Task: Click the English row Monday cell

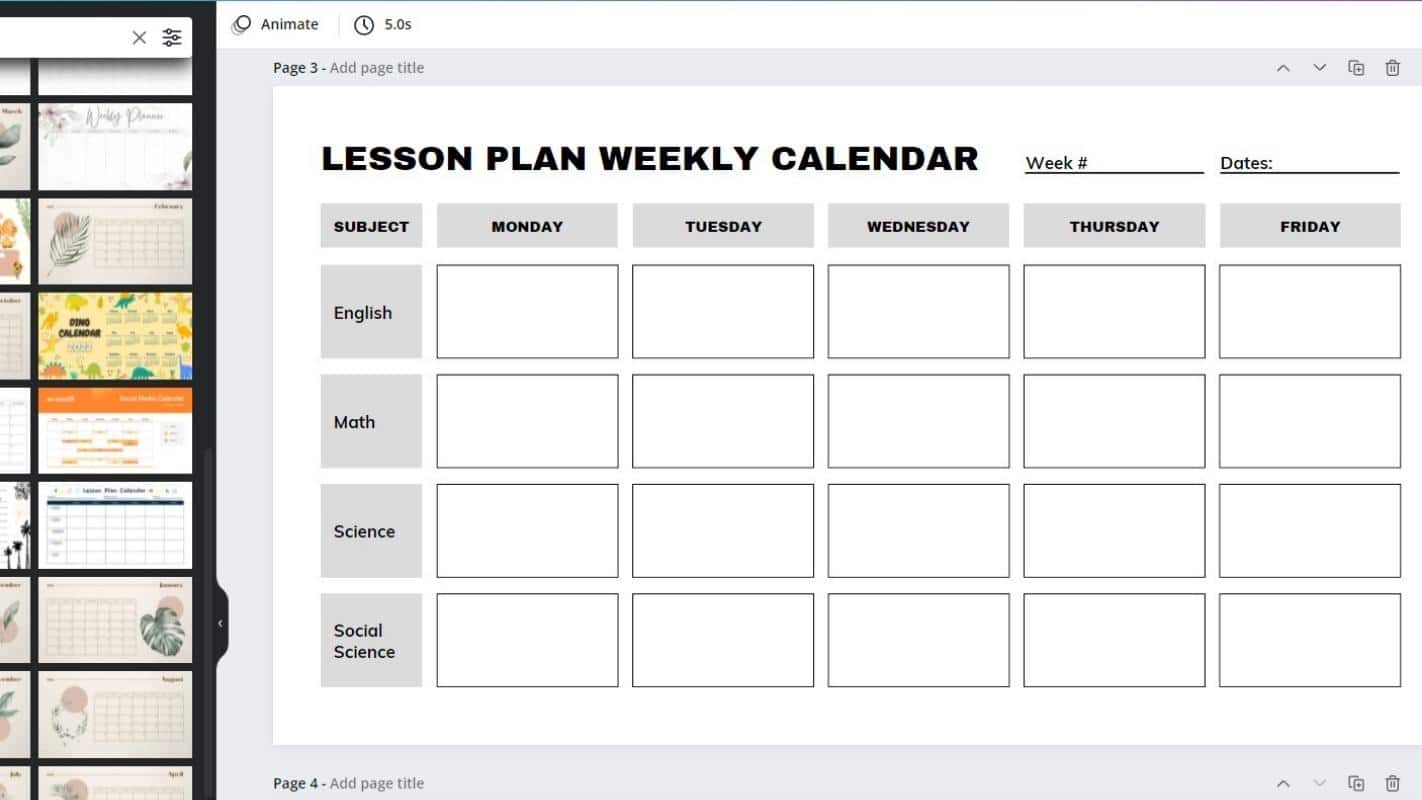Action: (527, 311)
